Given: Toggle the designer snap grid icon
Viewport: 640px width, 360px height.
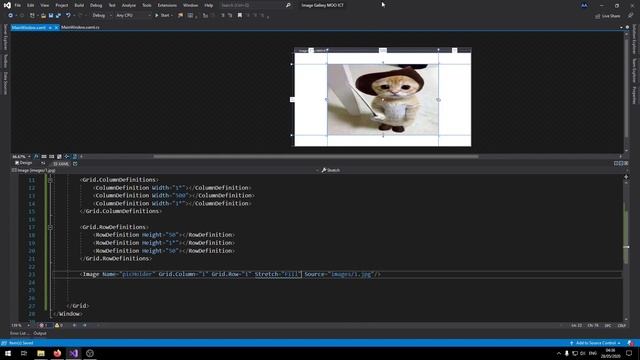Looking at the screenshot, I should point(44,156).
